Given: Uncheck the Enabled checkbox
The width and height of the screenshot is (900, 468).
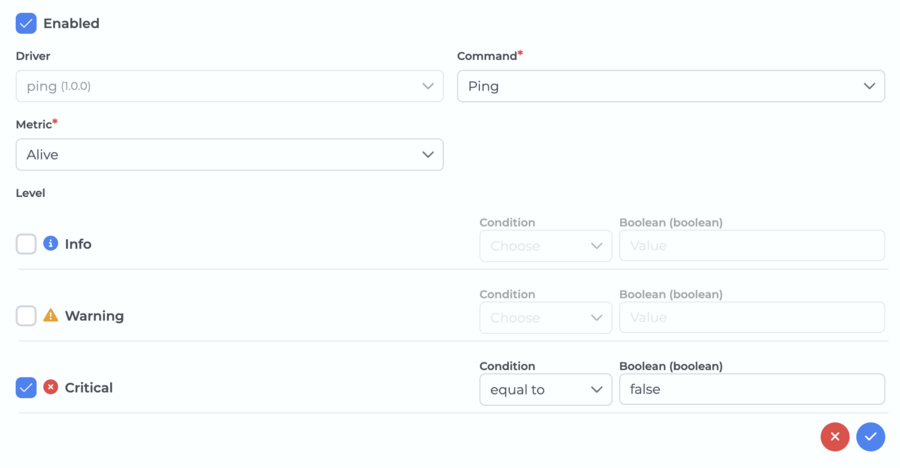Looking at the screenshot, I should 26,24.
